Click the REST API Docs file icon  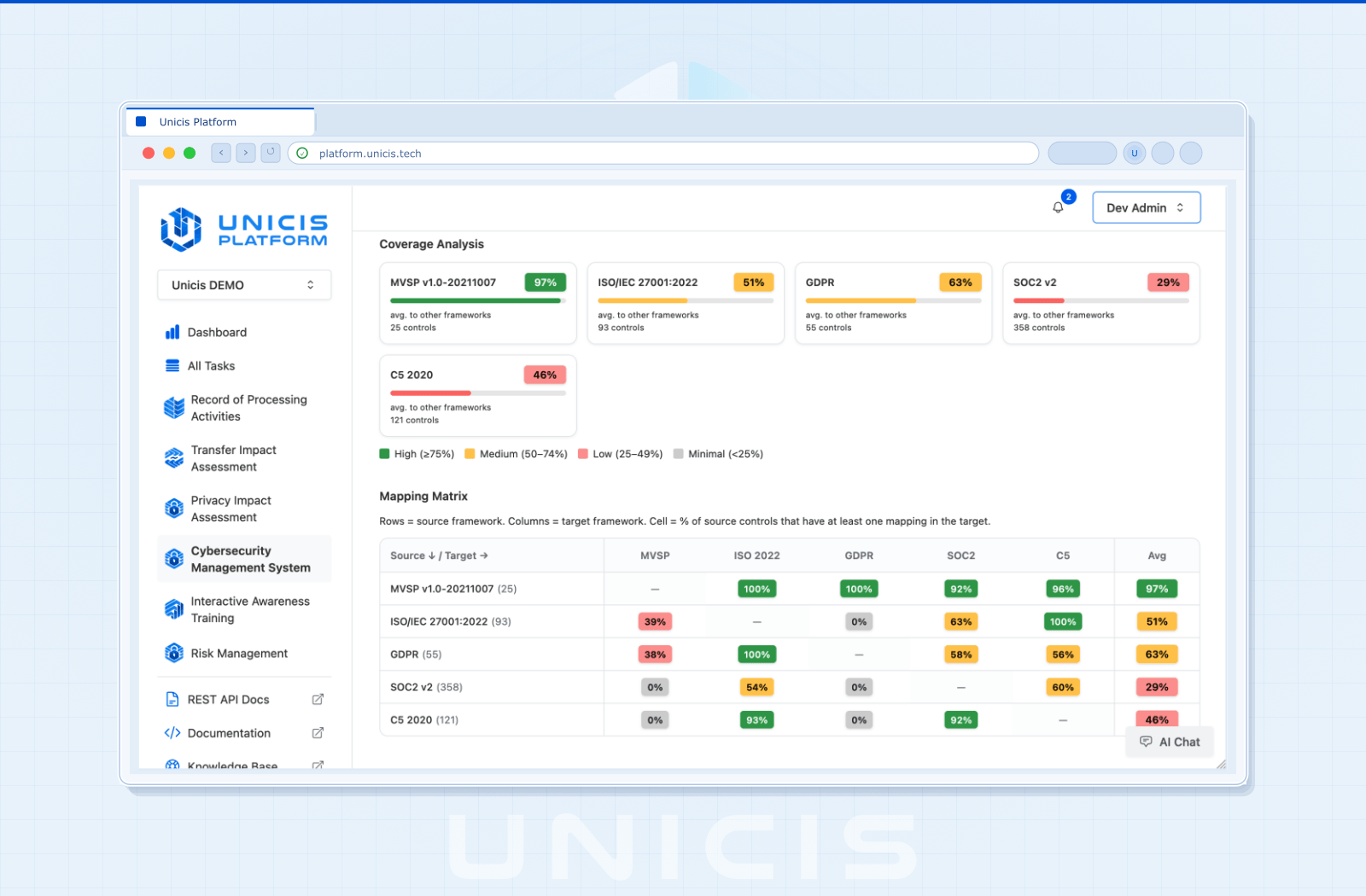[172, 699]
